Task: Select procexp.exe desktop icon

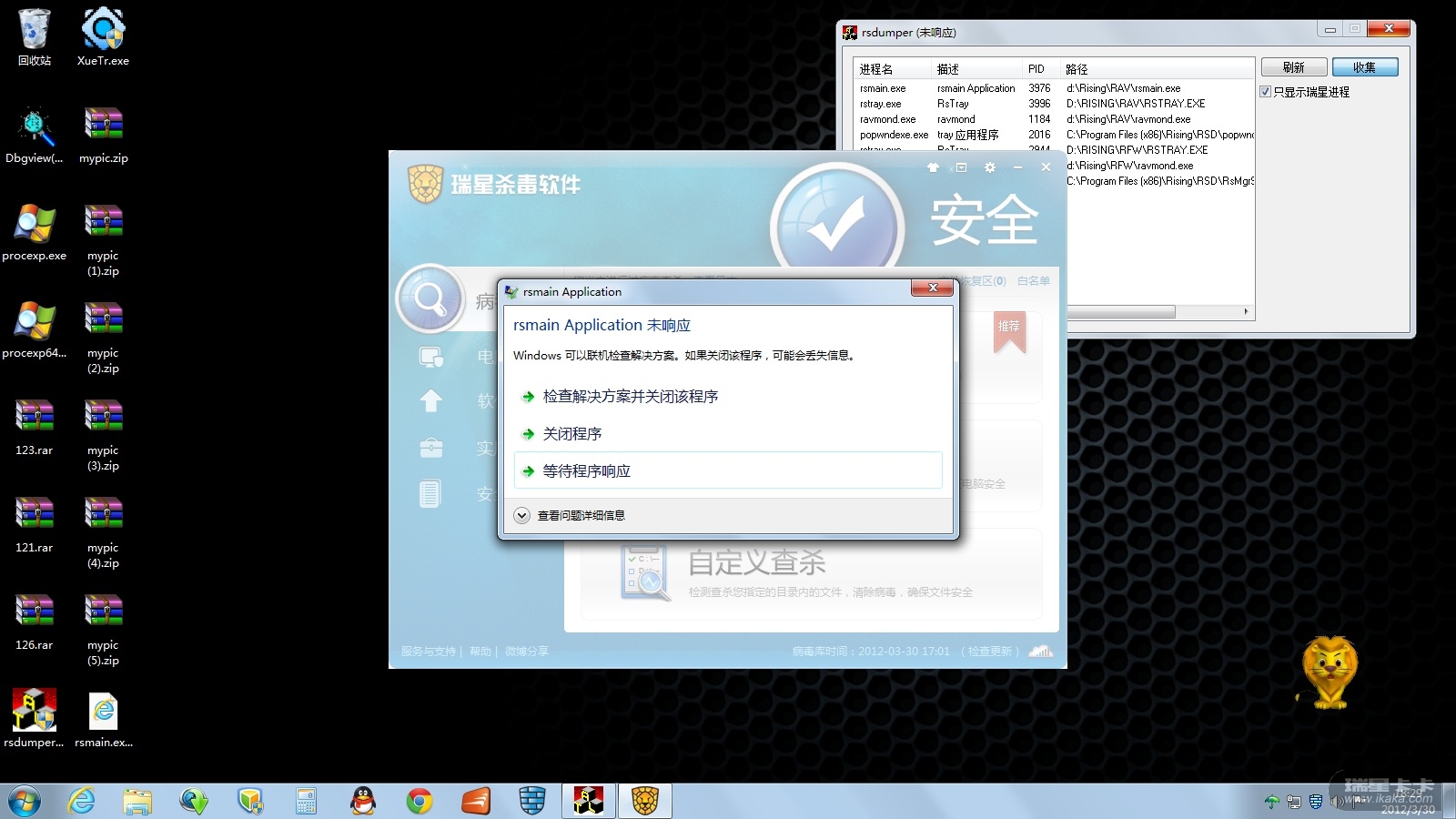Action: pyautogui.click(x=35, y=233)
